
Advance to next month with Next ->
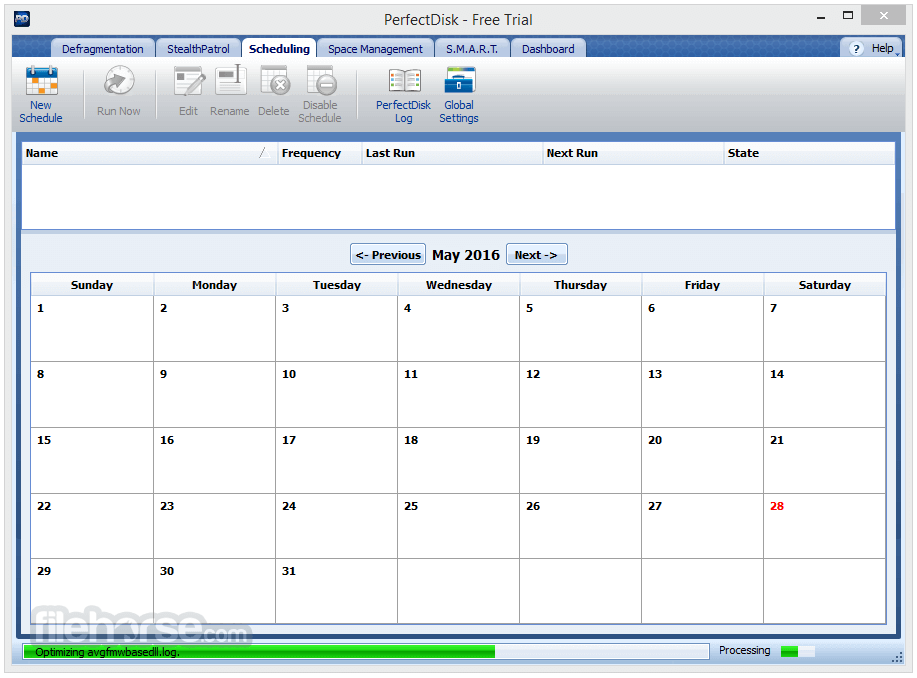coord(536,254)
